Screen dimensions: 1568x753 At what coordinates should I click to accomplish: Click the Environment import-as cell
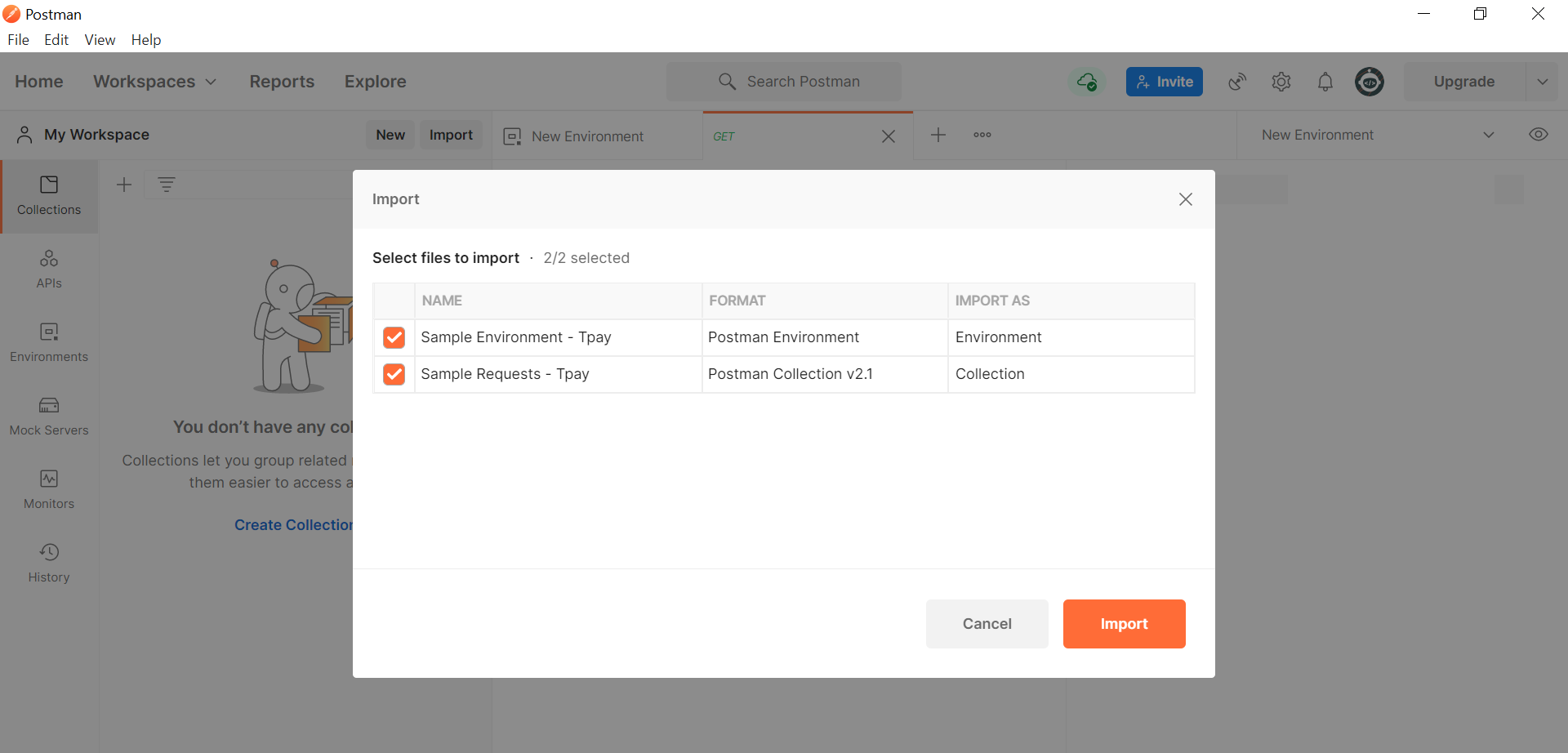1071,337
